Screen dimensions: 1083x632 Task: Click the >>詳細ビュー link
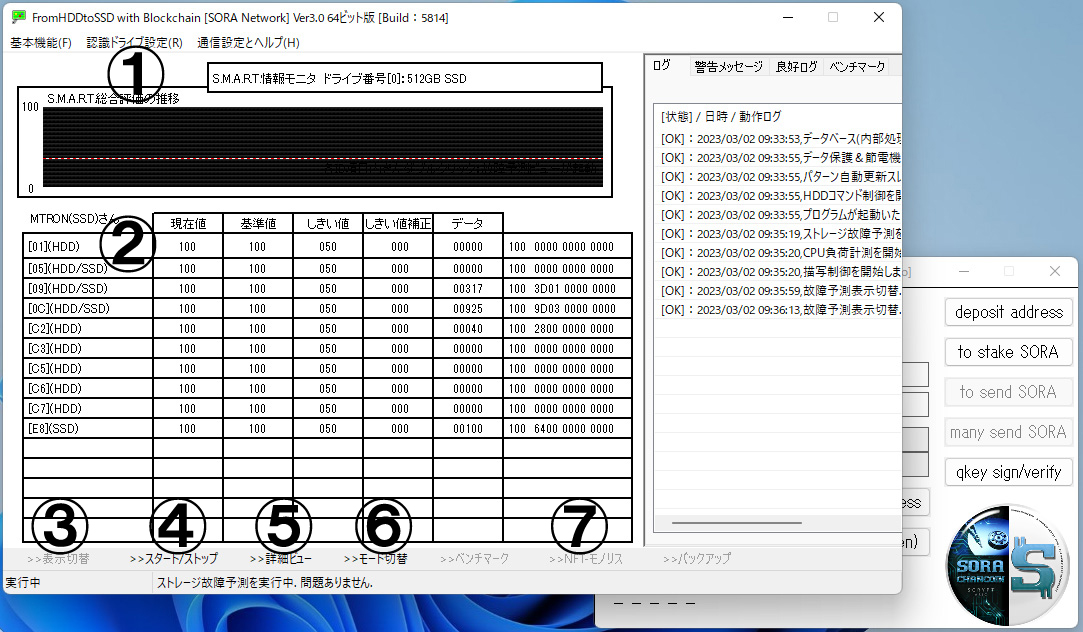pyautogui.click(x=280, y=558)
